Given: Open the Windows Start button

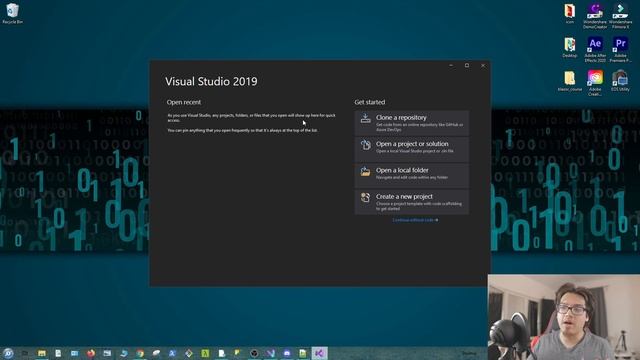Looking at the screenshot, I should pos(8,353).
